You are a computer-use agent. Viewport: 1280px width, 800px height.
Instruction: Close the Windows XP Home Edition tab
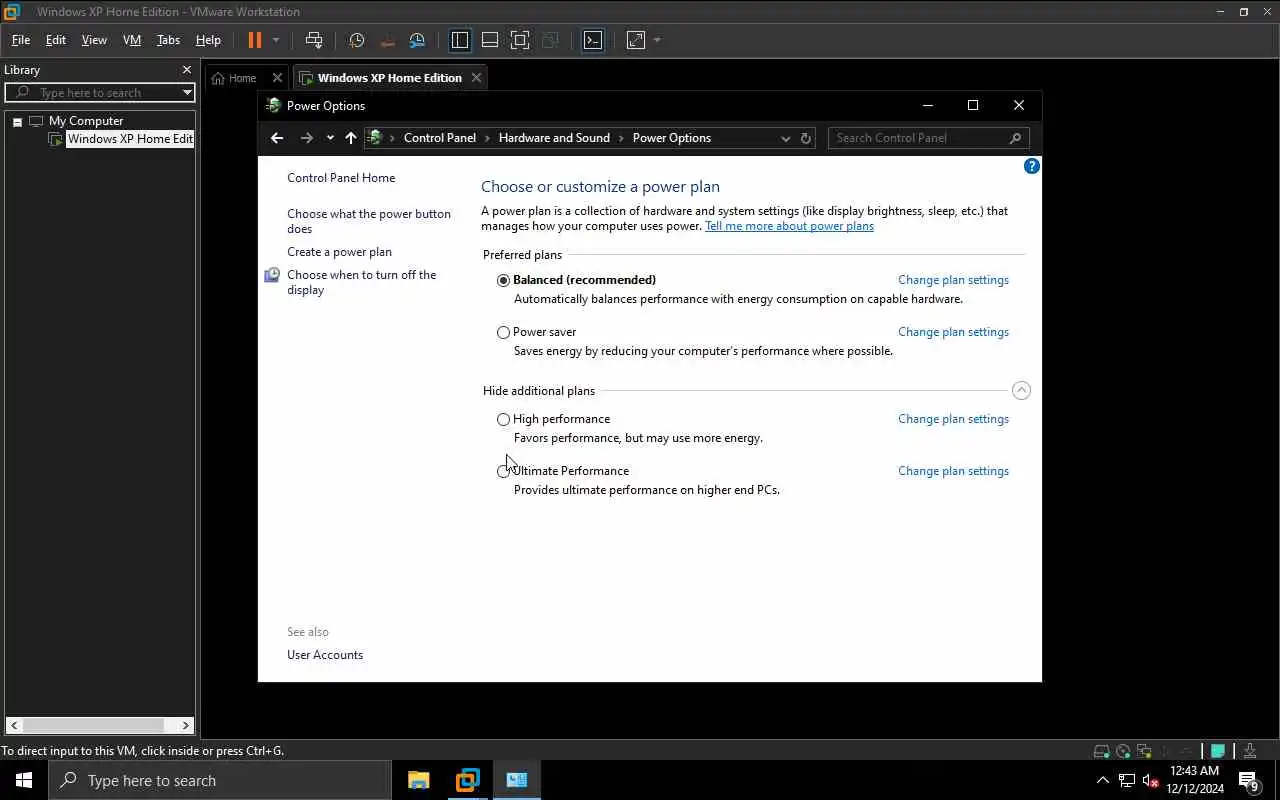point(476,78)
